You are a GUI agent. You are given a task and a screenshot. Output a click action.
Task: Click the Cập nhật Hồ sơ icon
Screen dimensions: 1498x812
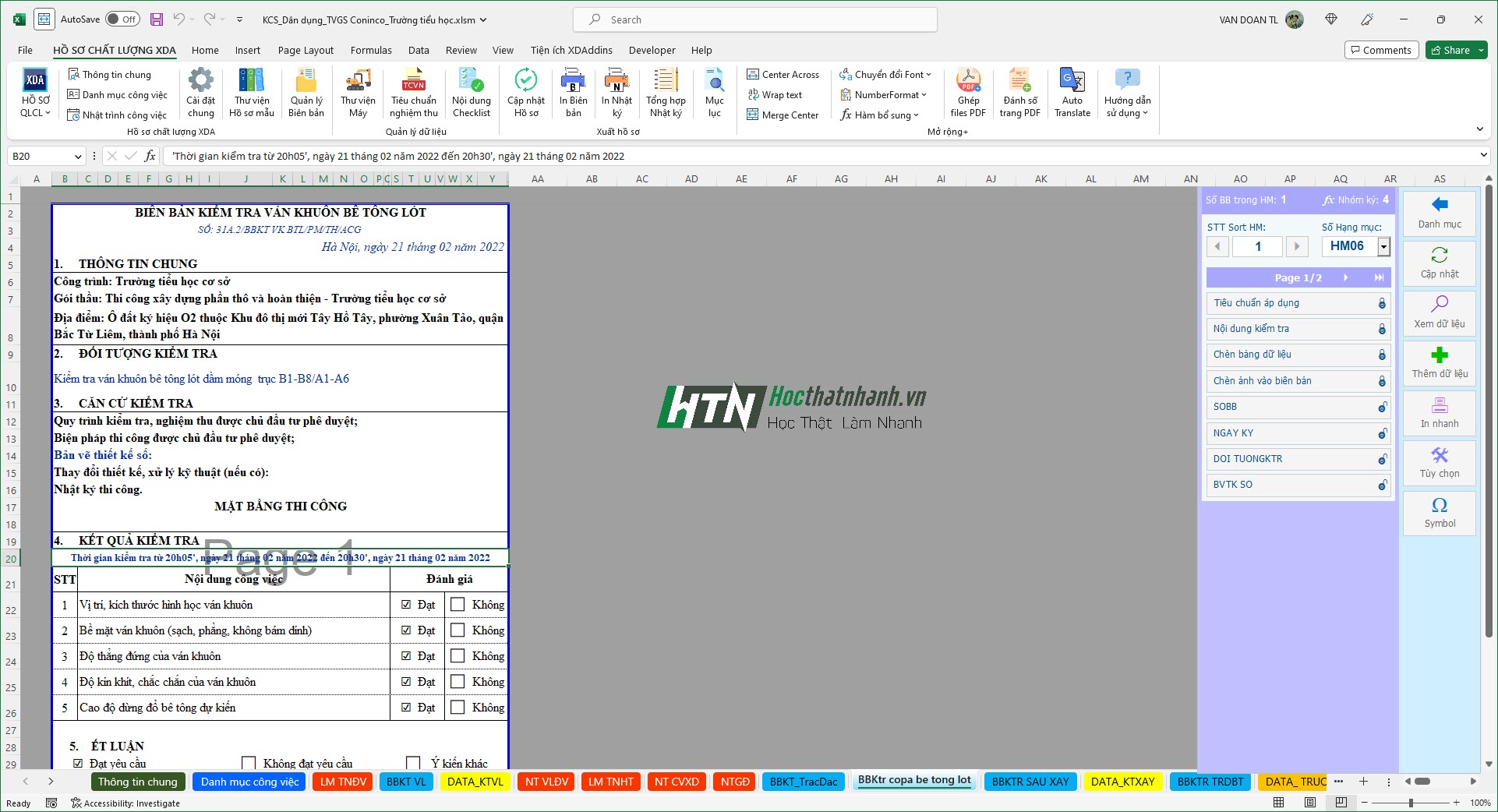[x=526, y=91]
